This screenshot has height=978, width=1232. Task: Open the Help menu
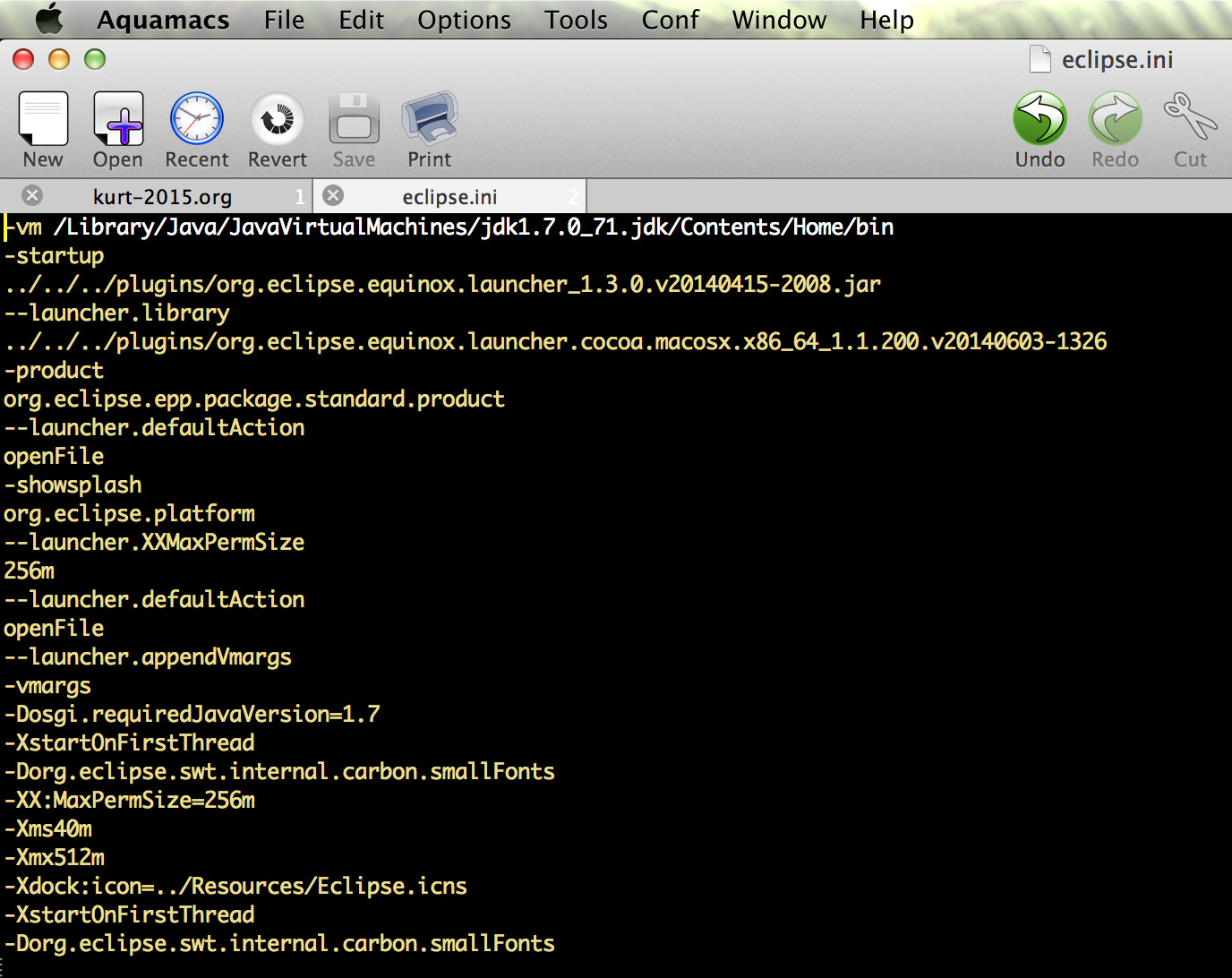click(x=886, y=20)
